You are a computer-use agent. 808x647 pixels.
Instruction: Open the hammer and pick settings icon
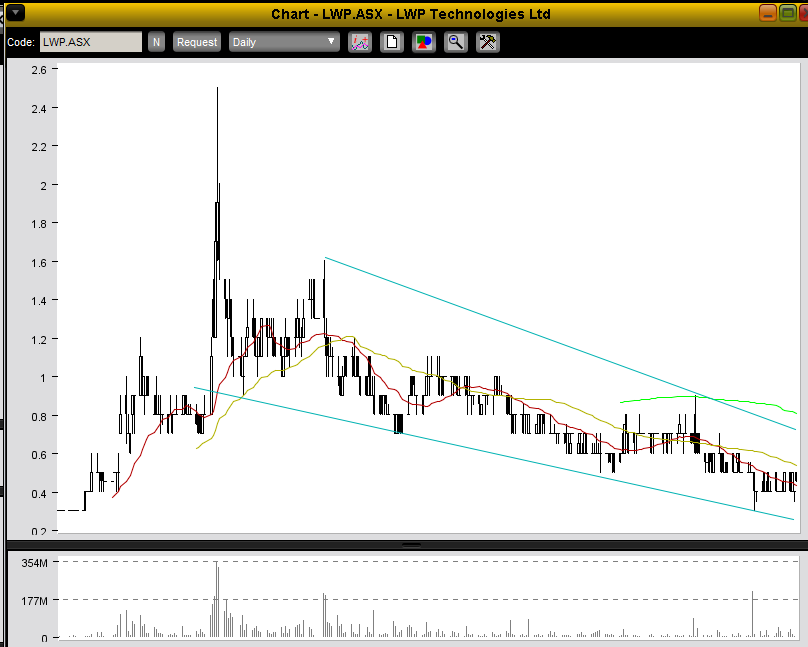tap(487, 42)
